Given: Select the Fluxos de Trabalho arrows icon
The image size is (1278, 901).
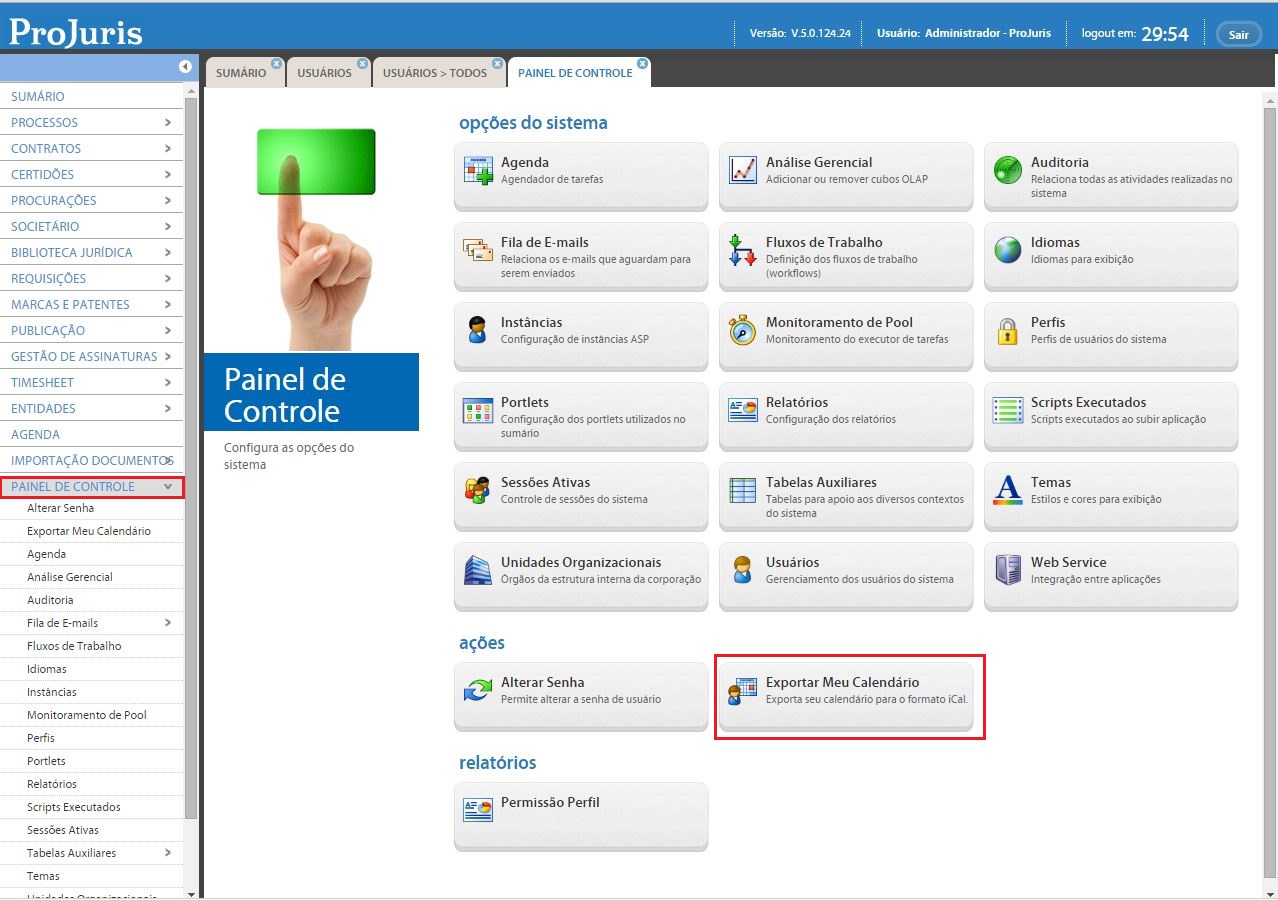Looking at the screenshot, I should [743, 250].
